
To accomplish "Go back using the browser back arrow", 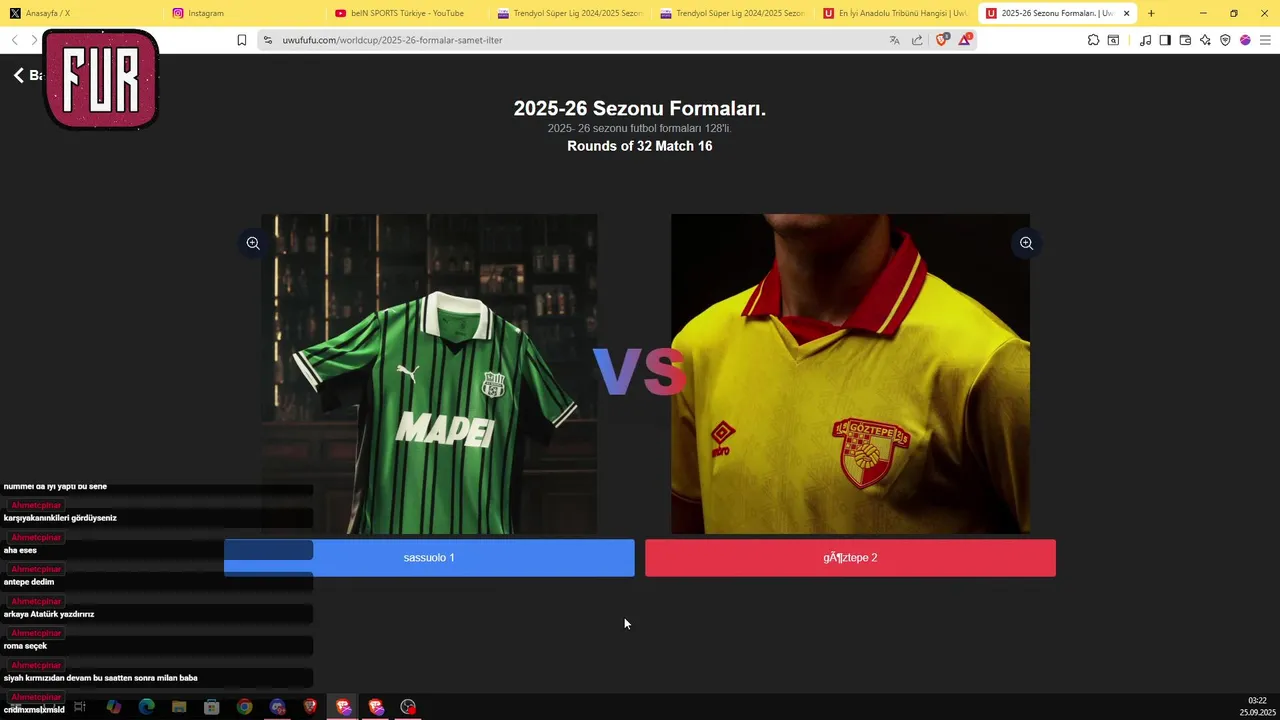I will click(x=14, y=40).
